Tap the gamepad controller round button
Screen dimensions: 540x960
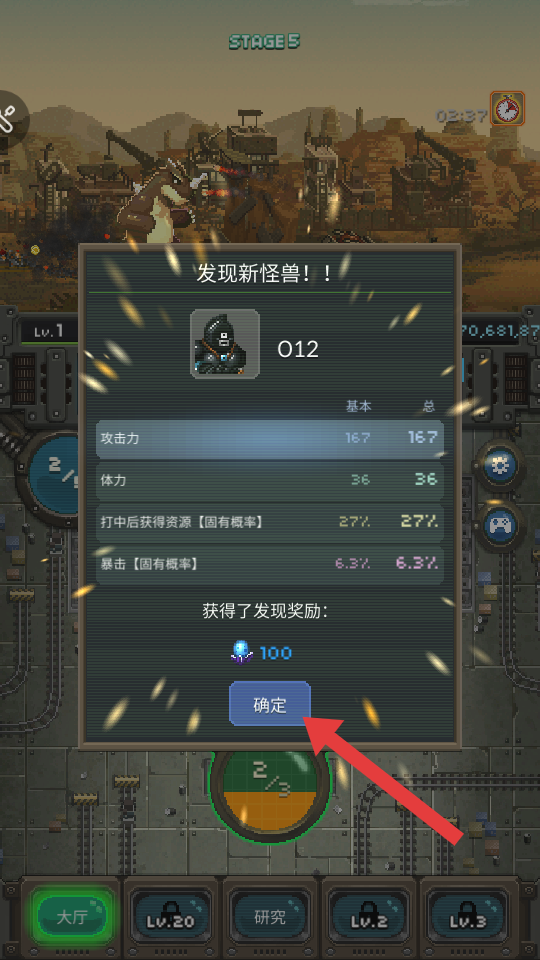500,525
